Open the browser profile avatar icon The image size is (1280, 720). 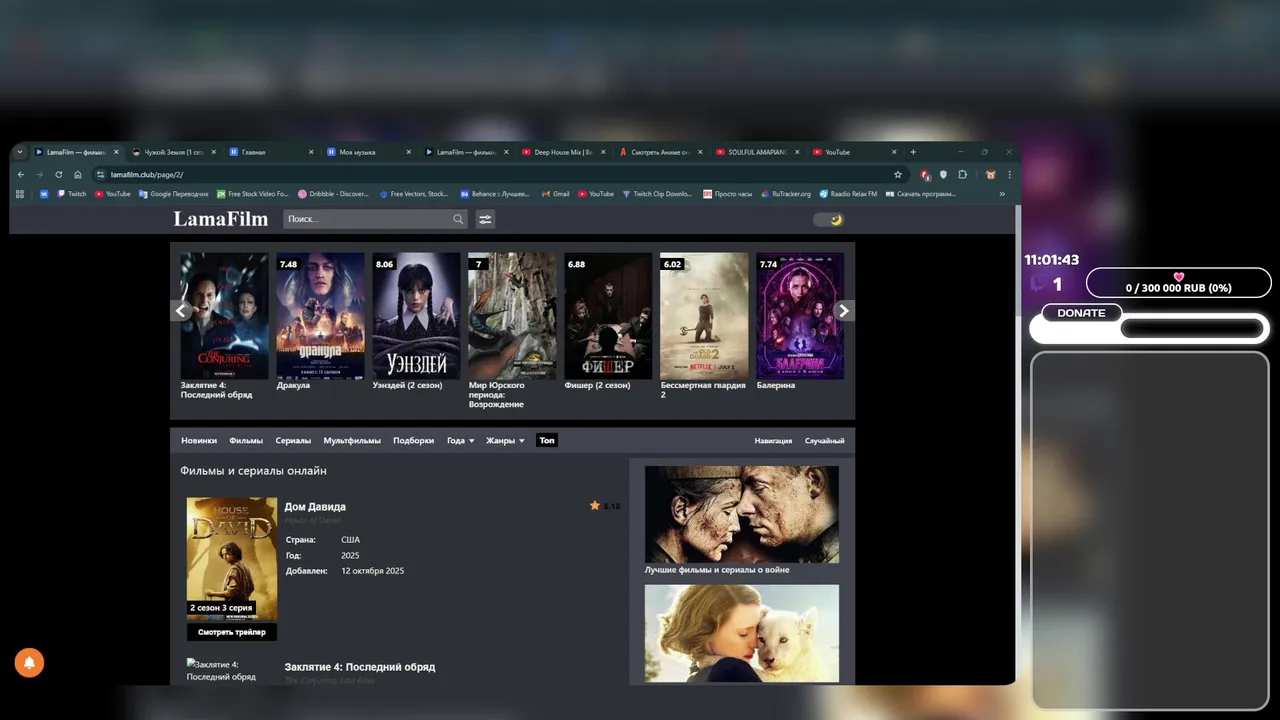(990, 174)
